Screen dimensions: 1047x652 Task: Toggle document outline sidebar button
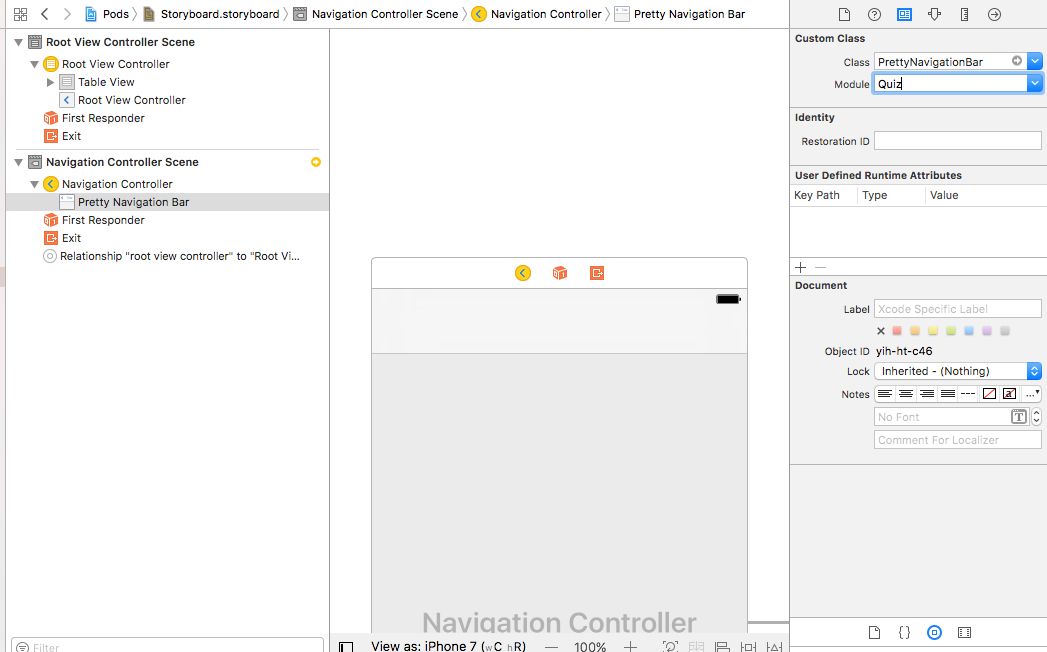tap(346, 647)
